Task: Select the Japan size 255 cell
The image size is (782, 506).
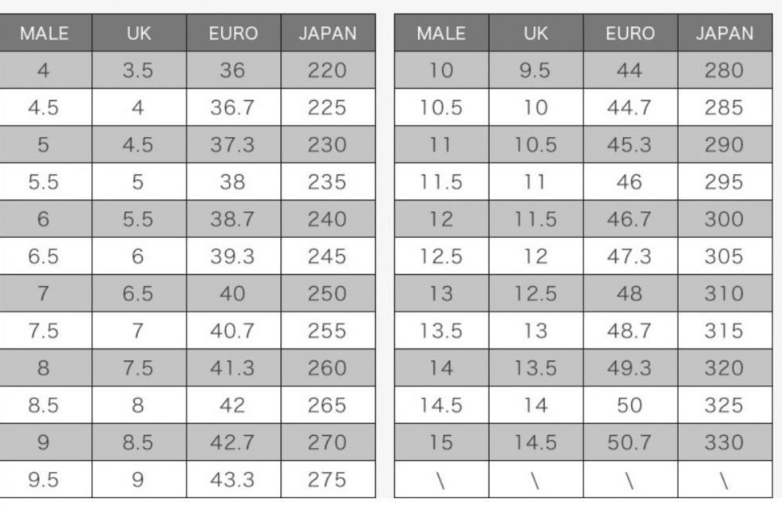Action: [x=328, y=332]
